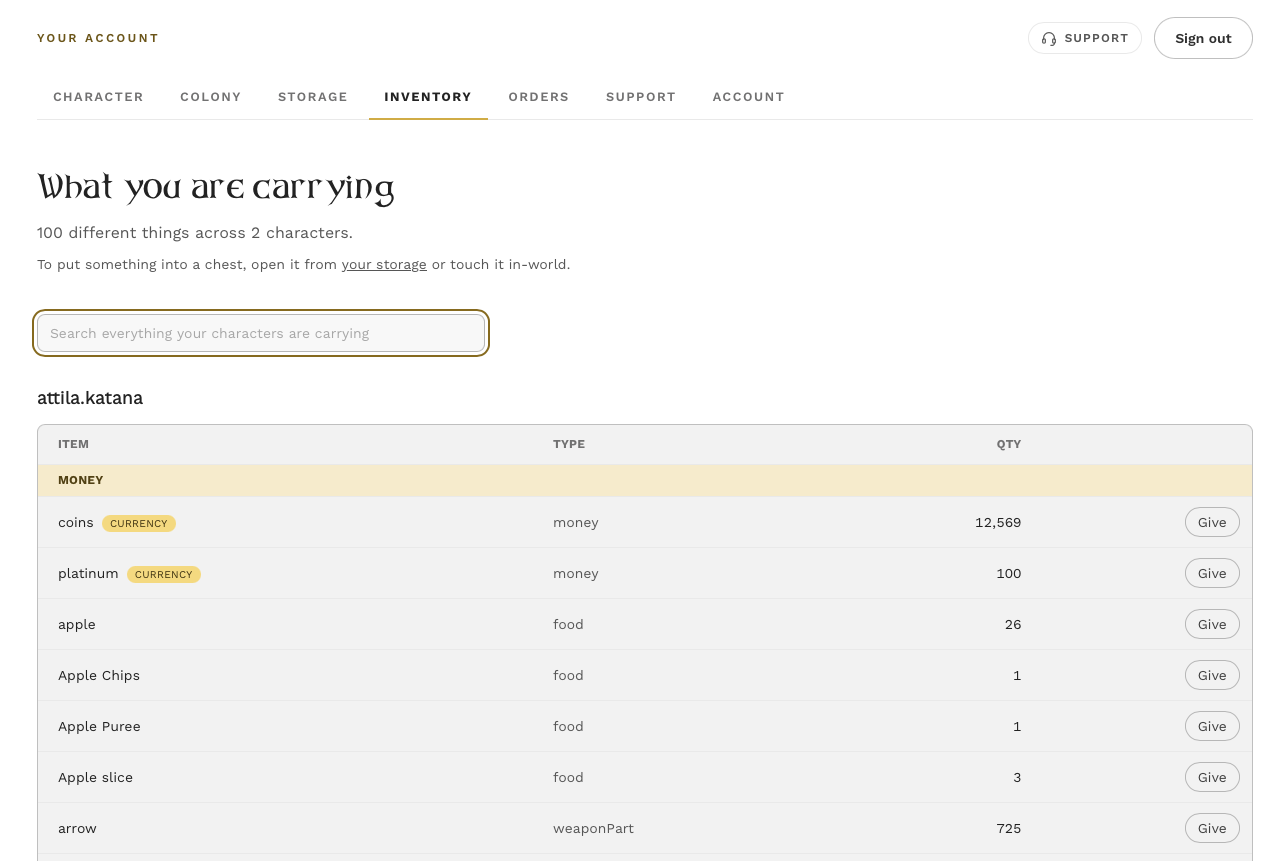This screenshot has height=861, width=1274.
Task: Click Give for platinum
Action: [1212, 573]
